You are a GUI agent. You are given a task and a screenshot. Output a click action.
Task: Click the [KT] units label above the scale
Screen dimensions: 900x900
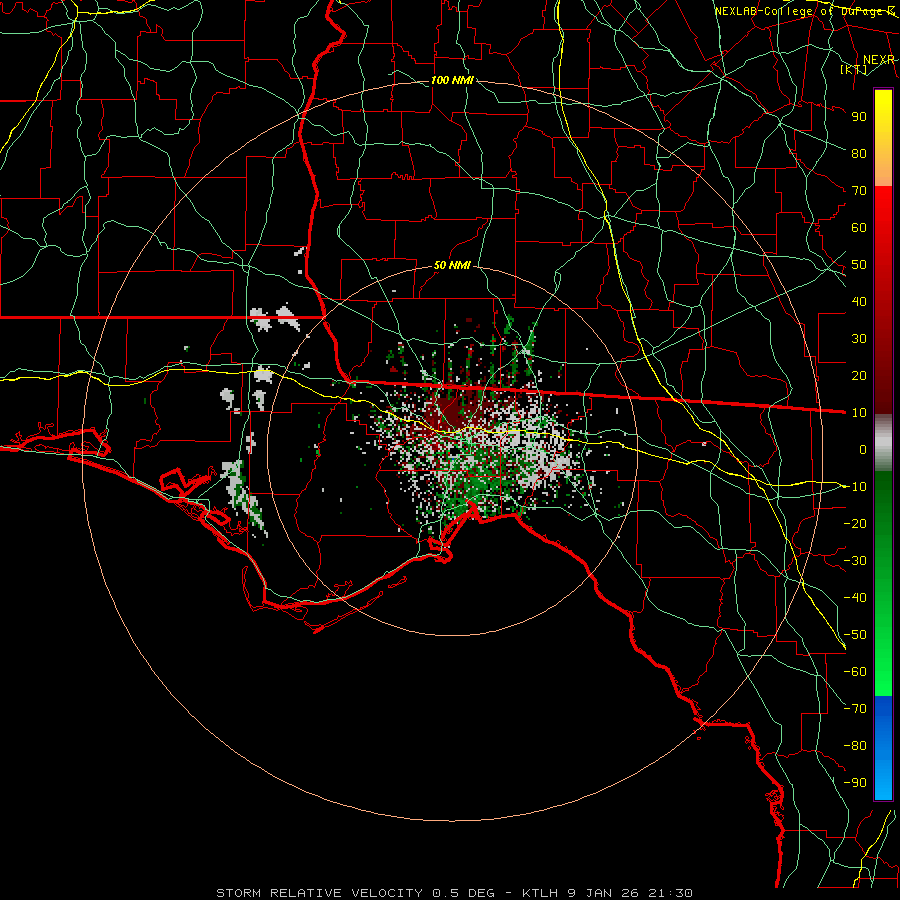pyautogui.click(x=854, y=69)
